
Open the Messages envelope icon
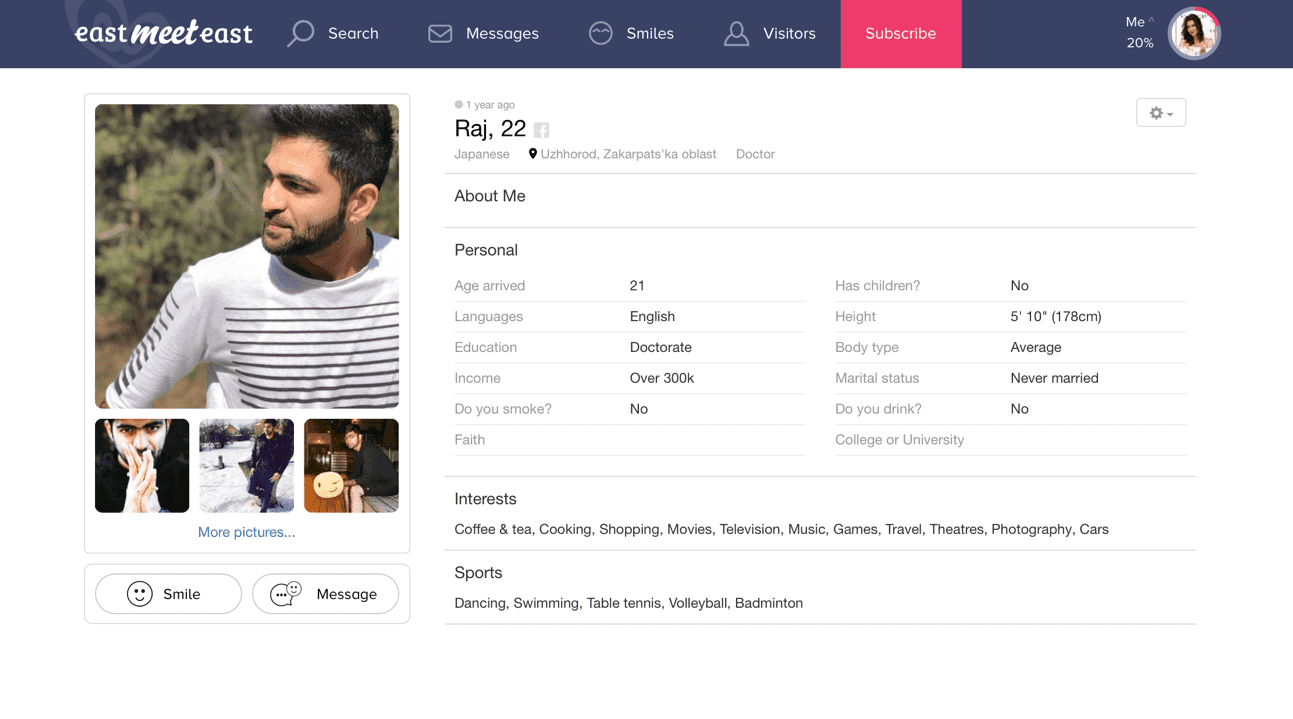[x=440, y=33]
